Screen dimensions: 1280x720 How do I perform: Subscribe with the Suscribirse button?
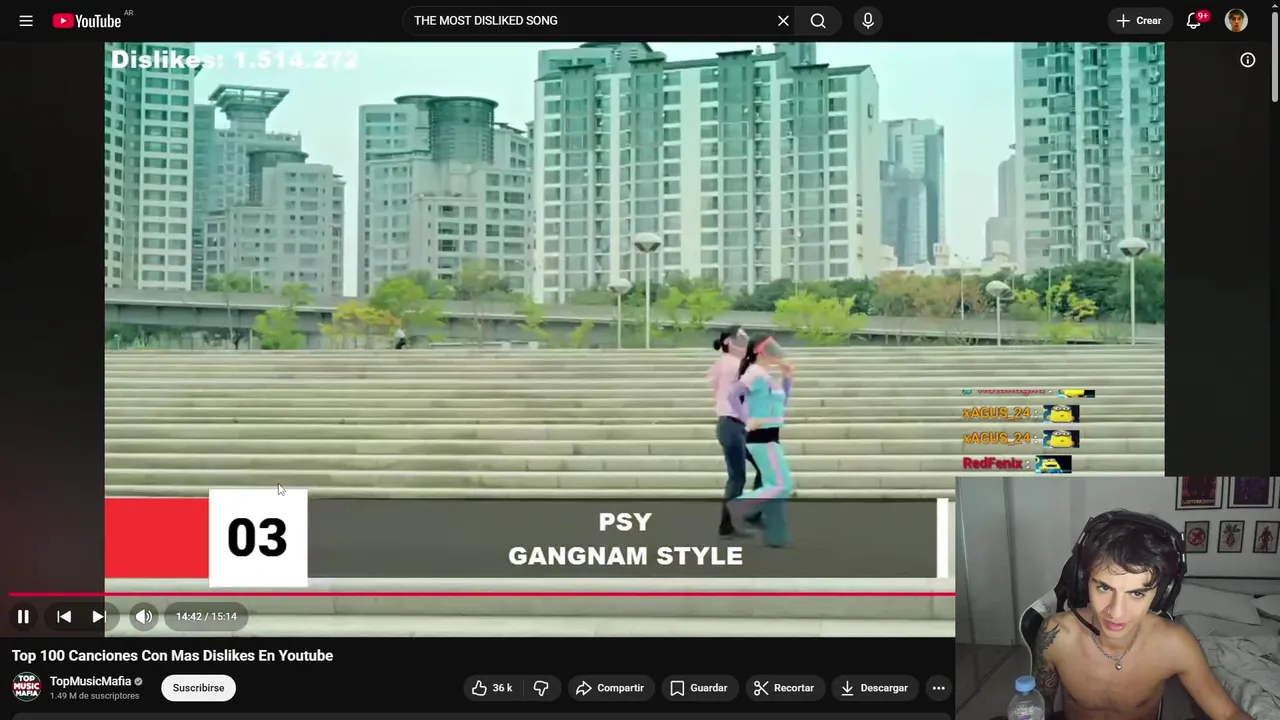tap(198, 688)
